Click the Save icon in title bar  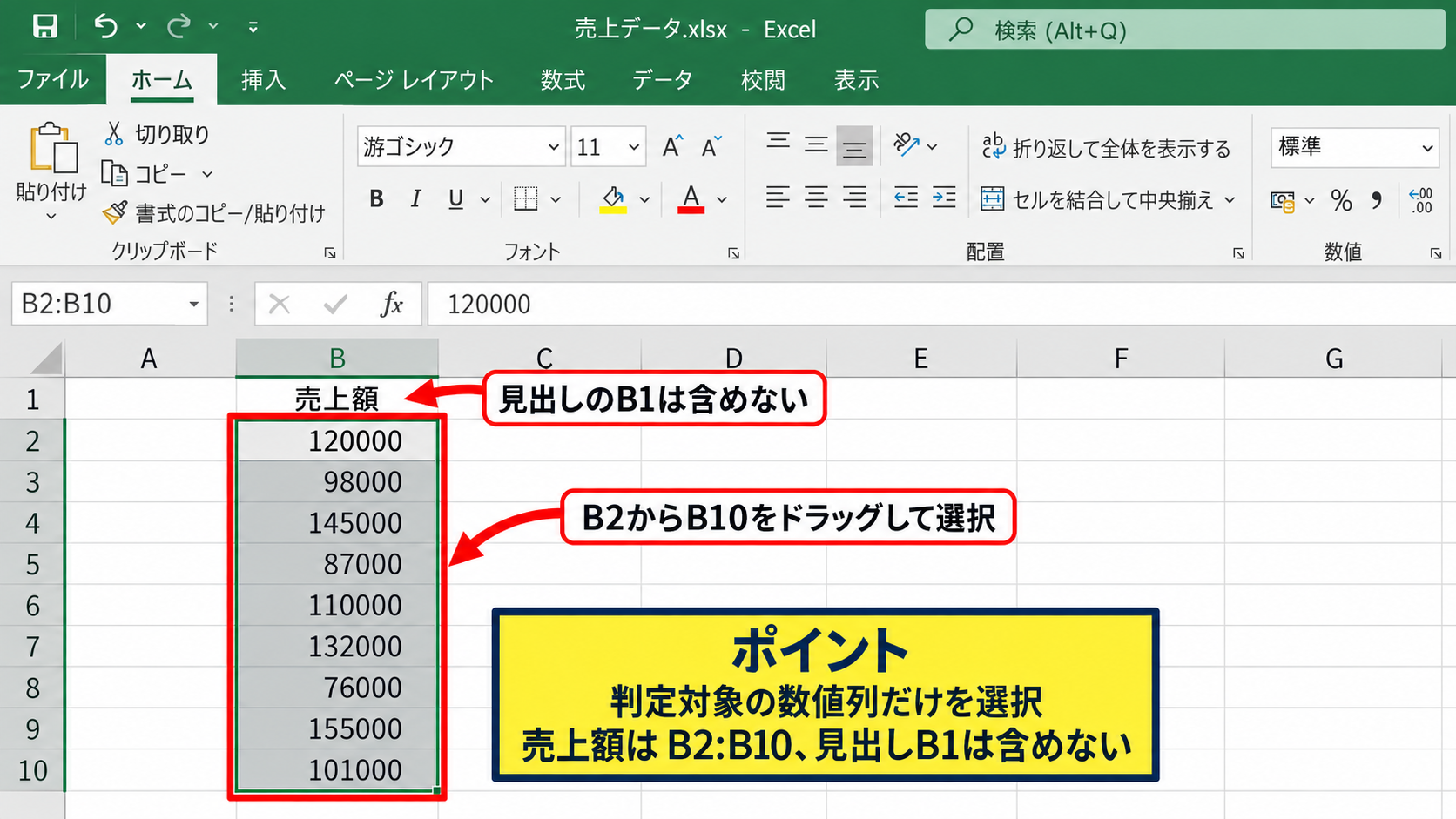tap(44, 27)
